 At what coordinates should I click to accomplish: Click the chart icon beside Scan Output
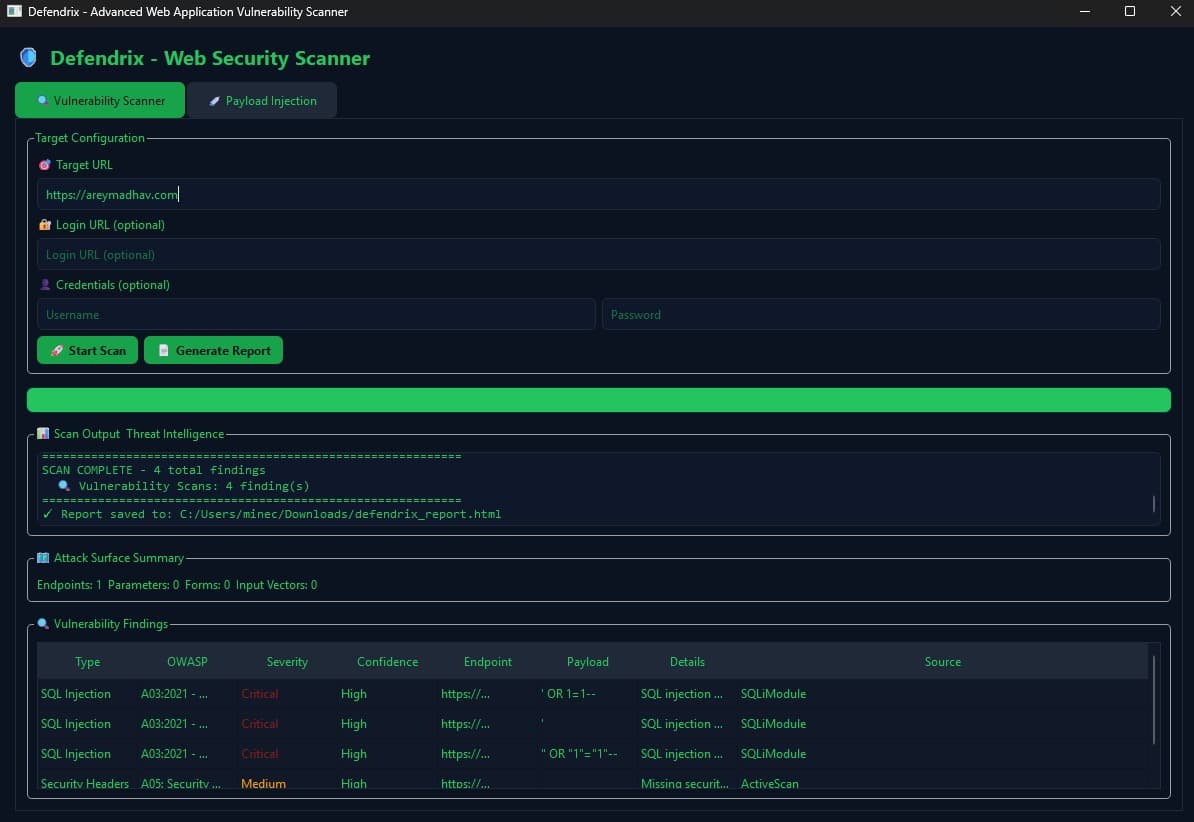[43, 433]
